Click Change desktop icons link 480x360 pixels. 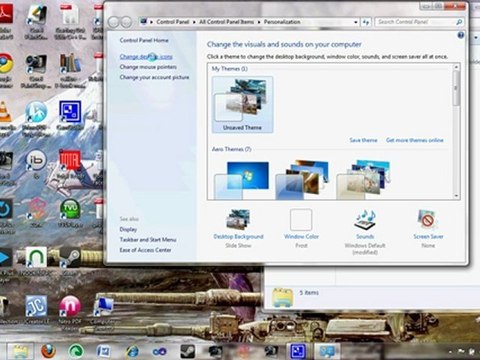click(146, 57)
